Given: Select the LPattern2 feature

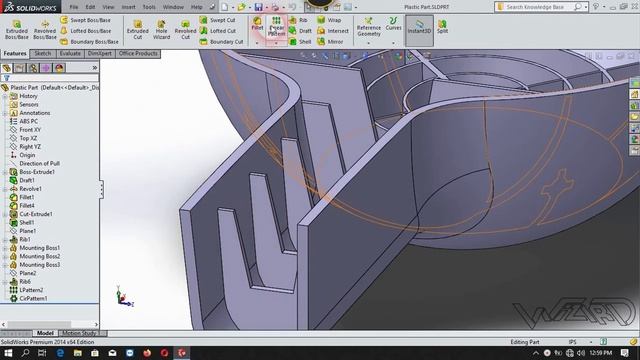Looking at the screenshot, I should (x=31, y=290).
